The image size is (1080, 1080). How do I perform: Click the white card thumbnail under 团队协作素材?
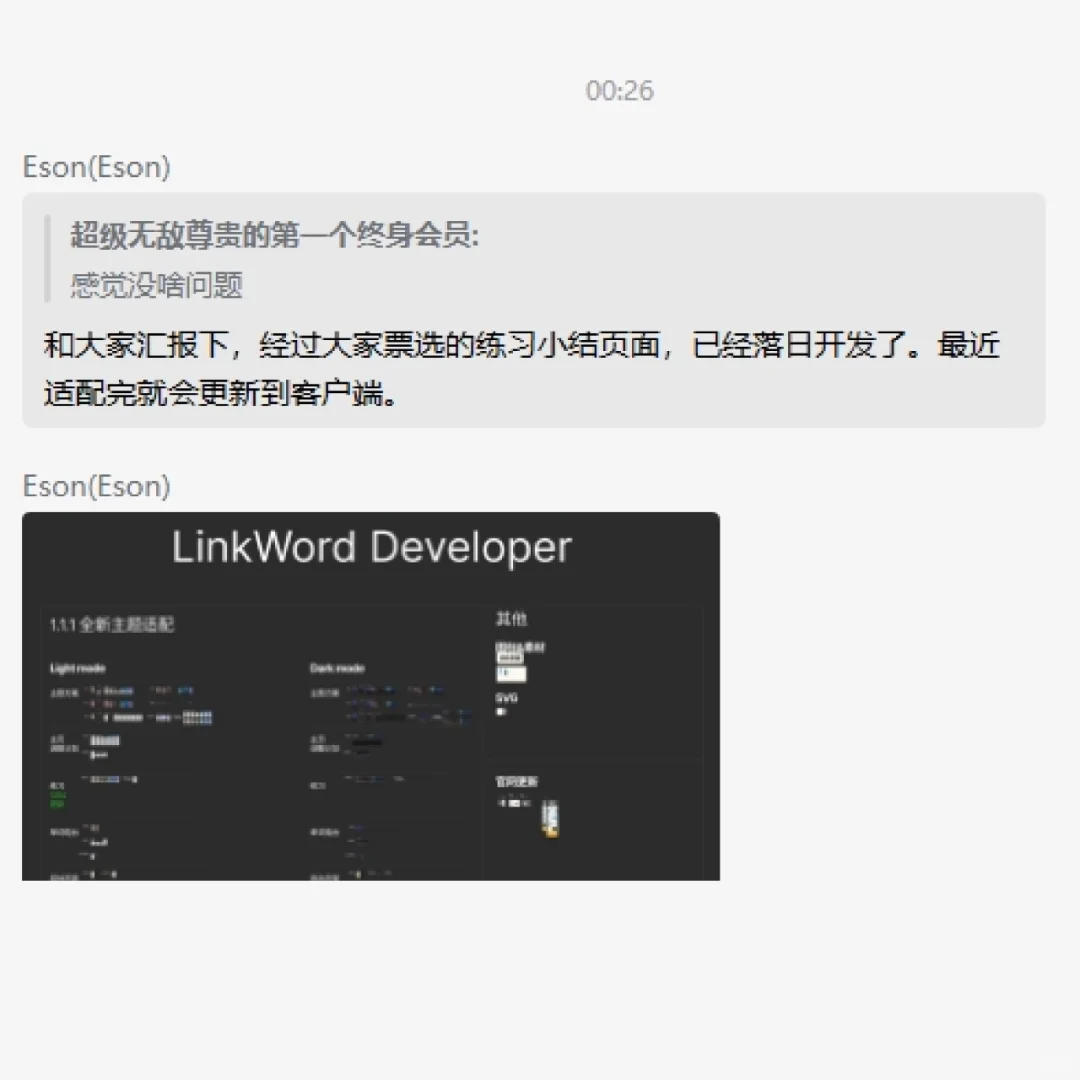(x=511, y=674)
